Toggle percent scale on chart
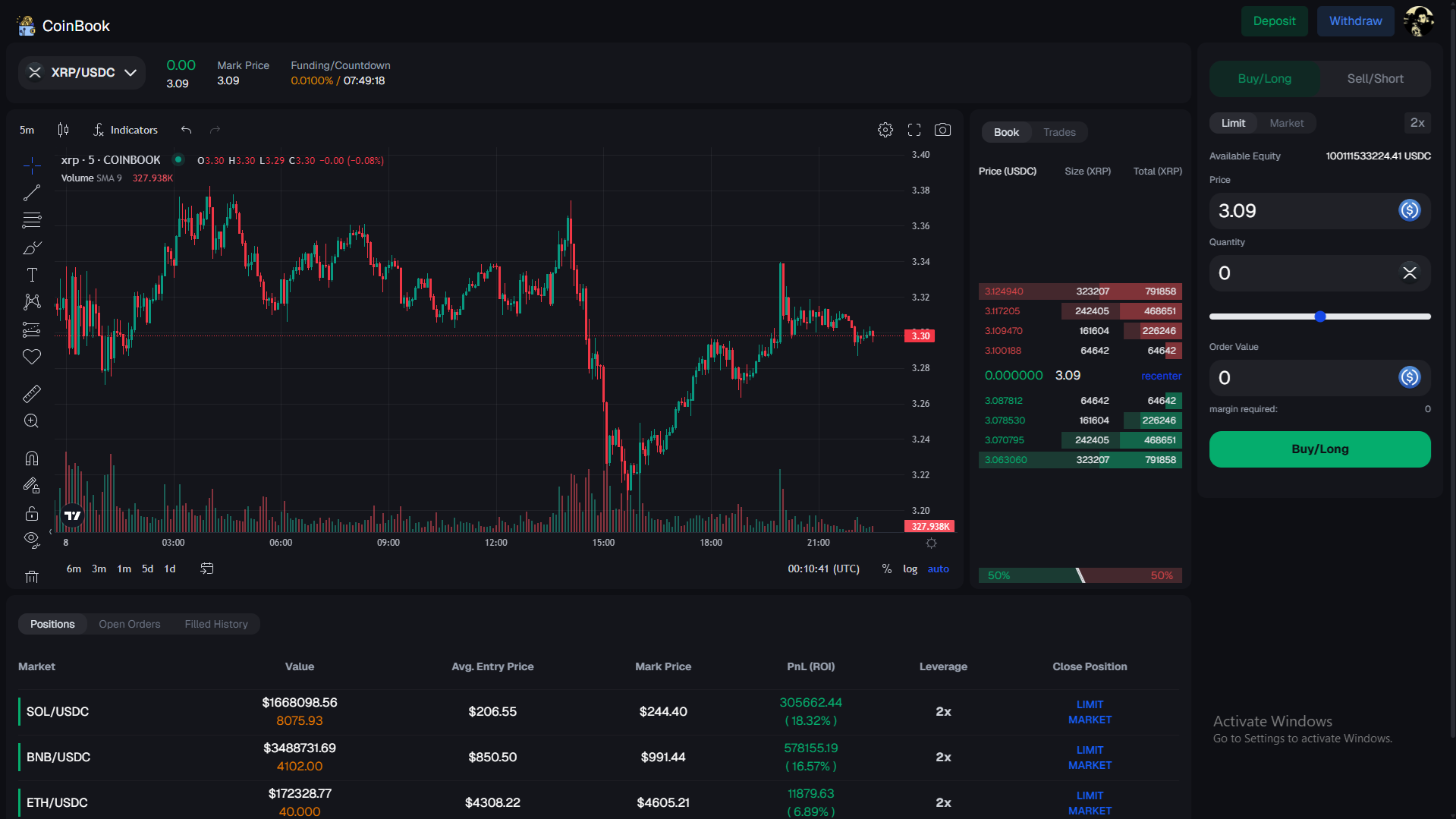 click(x=886, y=569)
